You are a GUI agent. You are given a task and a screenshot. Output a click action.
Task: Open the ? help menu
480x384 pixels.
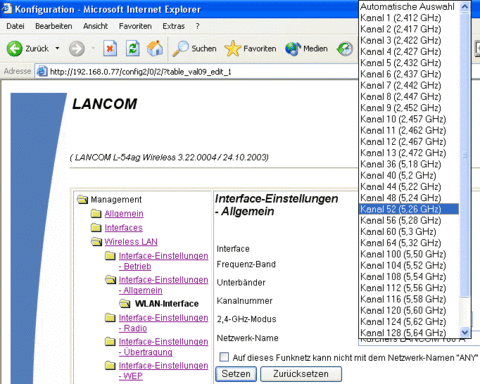197,26
